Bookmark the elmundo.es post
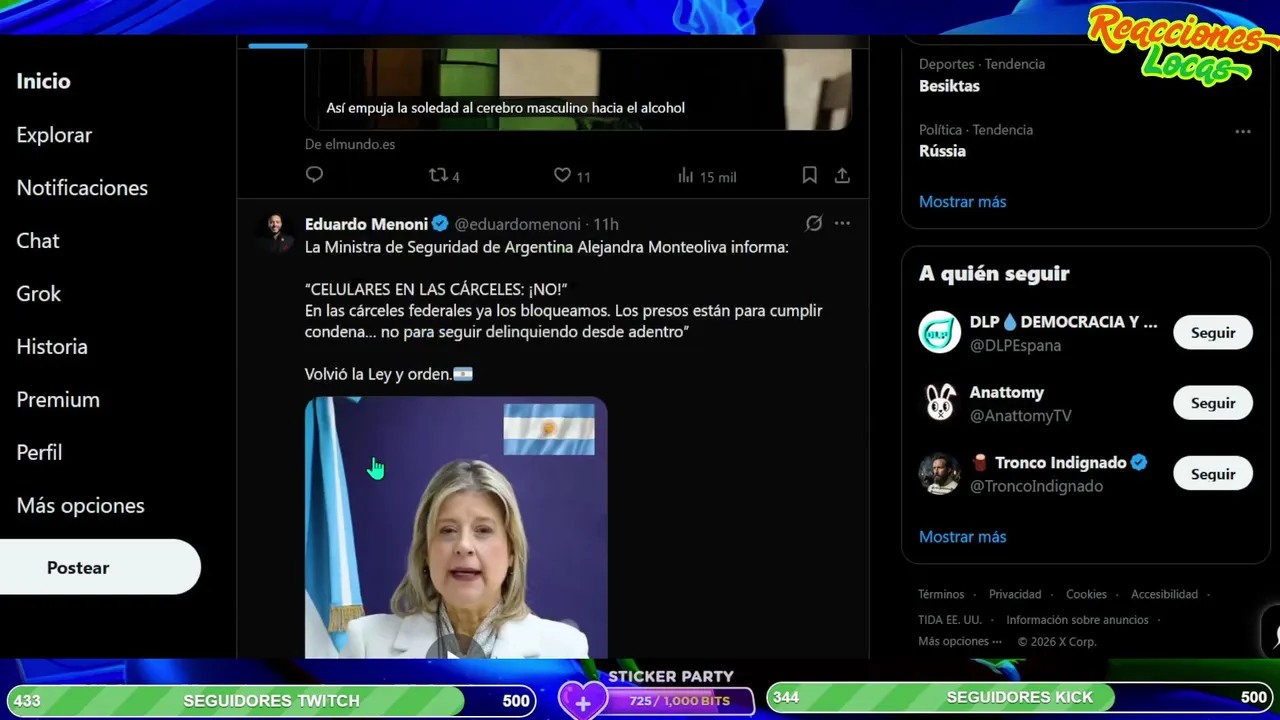Viewport: 1280px width, 720px height. (x=809, y=175)
